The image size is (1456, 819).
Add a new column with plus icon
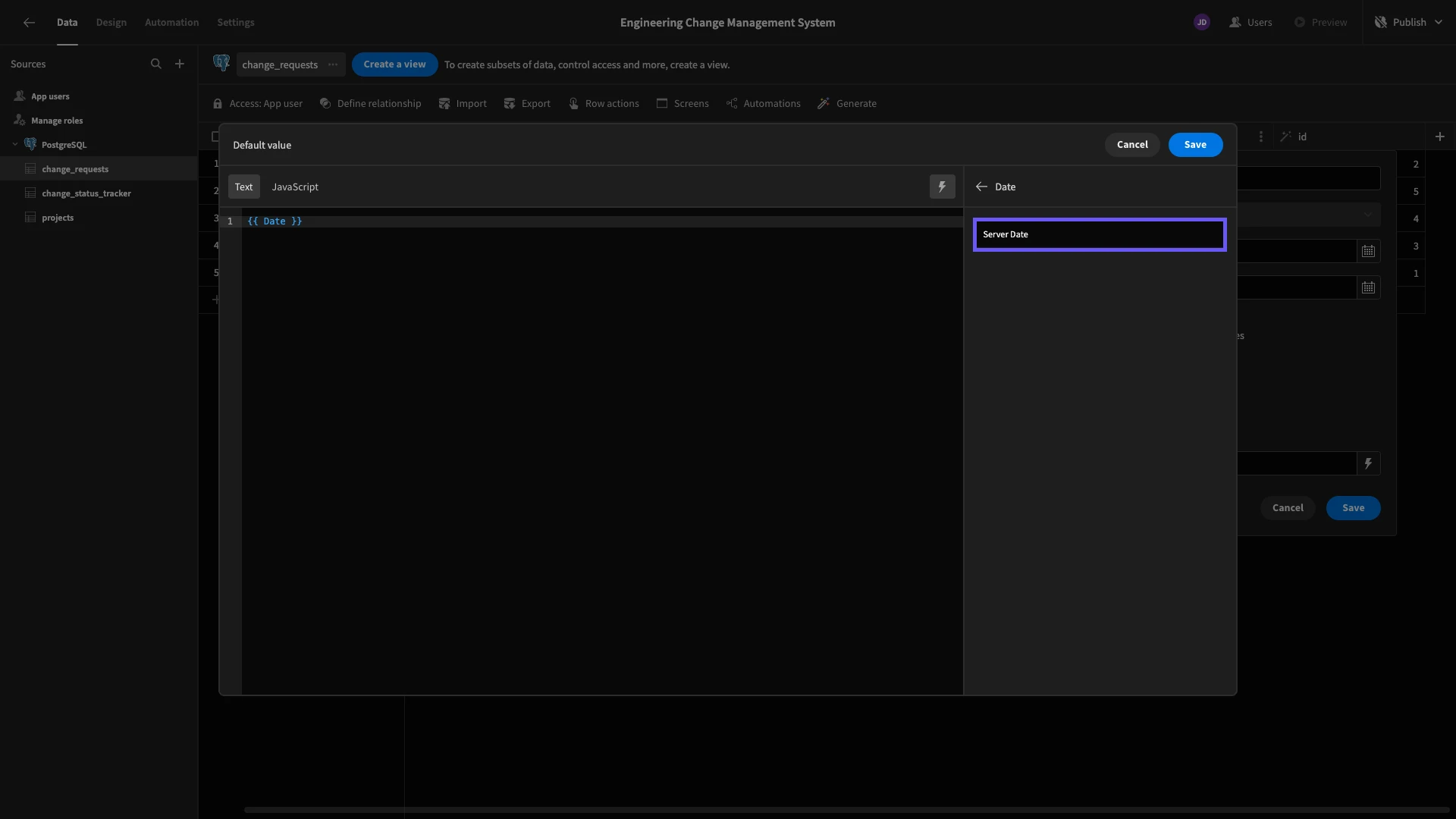click(1439, 136)
